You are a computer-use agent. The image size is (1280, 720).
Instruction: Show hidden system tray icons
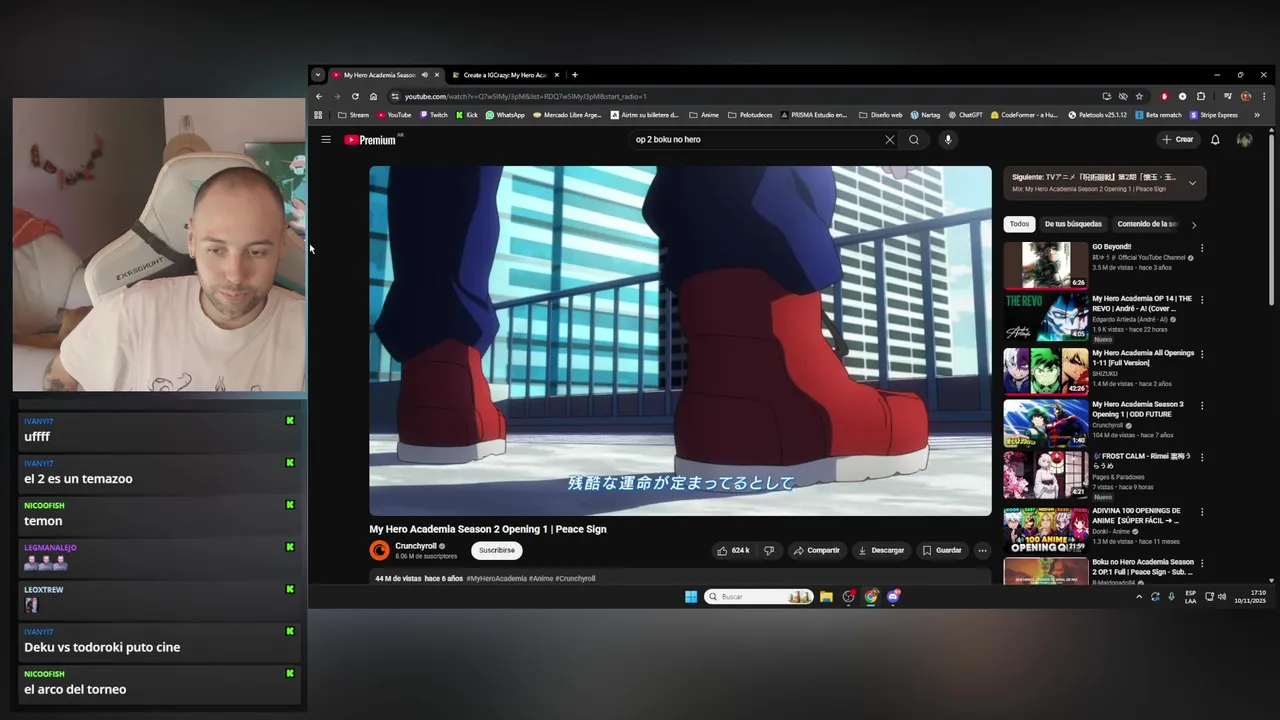[x=1138, y=597]
